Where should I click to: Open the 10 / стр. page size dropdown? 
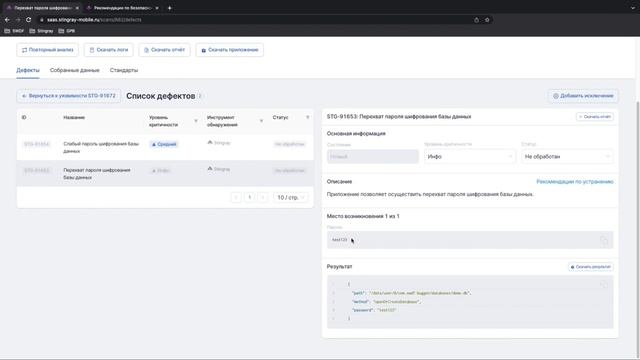pos(291,198)
